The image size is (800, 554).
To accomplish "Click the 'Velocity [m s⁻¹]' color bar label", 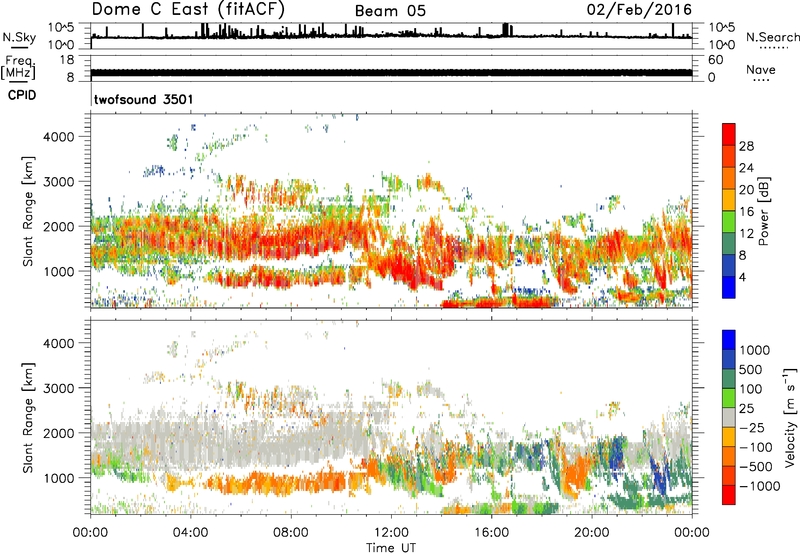I will (790, 417).
